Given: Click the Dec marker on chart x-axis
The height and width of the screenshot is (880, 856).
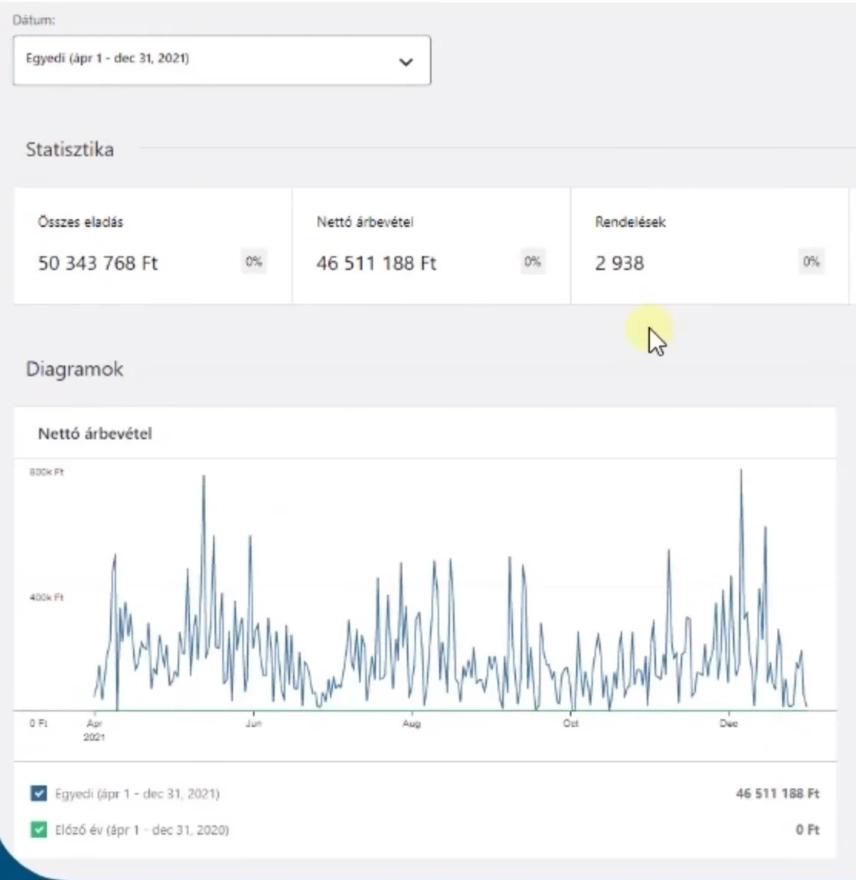Looking at the screenshot, I should [728, 723].
